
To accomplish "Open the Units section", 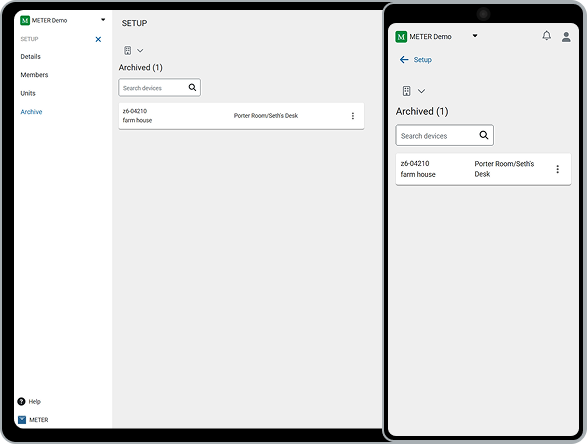I will [28, 93].
